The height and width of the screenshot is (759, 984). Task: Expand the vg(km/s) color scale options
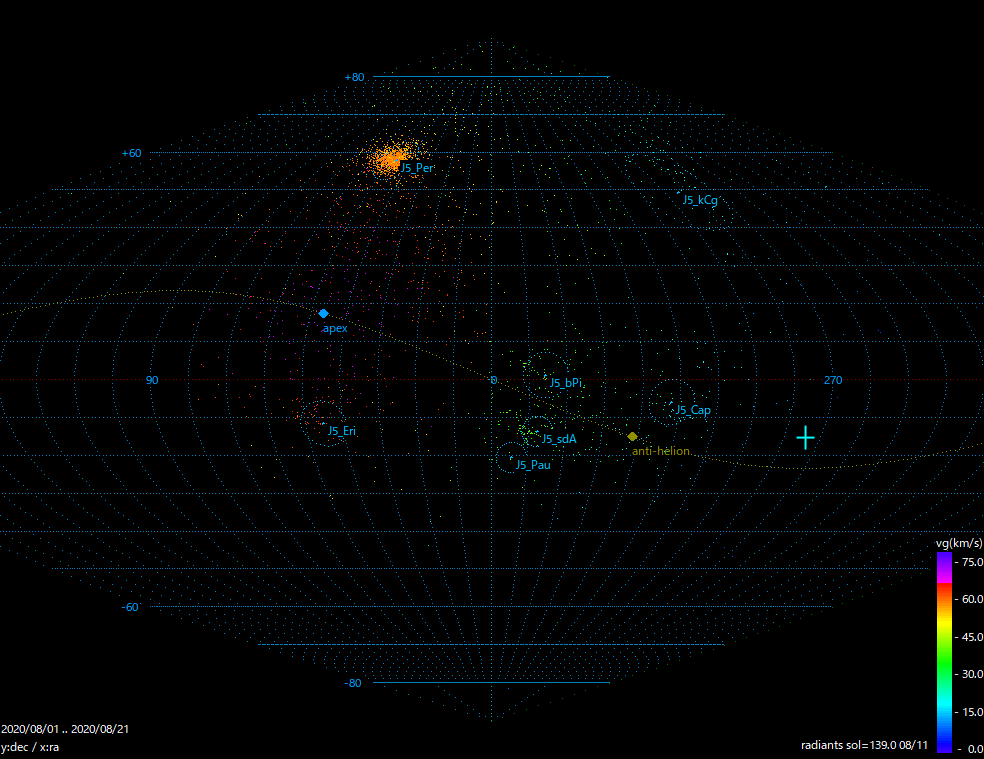click(x=957, y=542)
